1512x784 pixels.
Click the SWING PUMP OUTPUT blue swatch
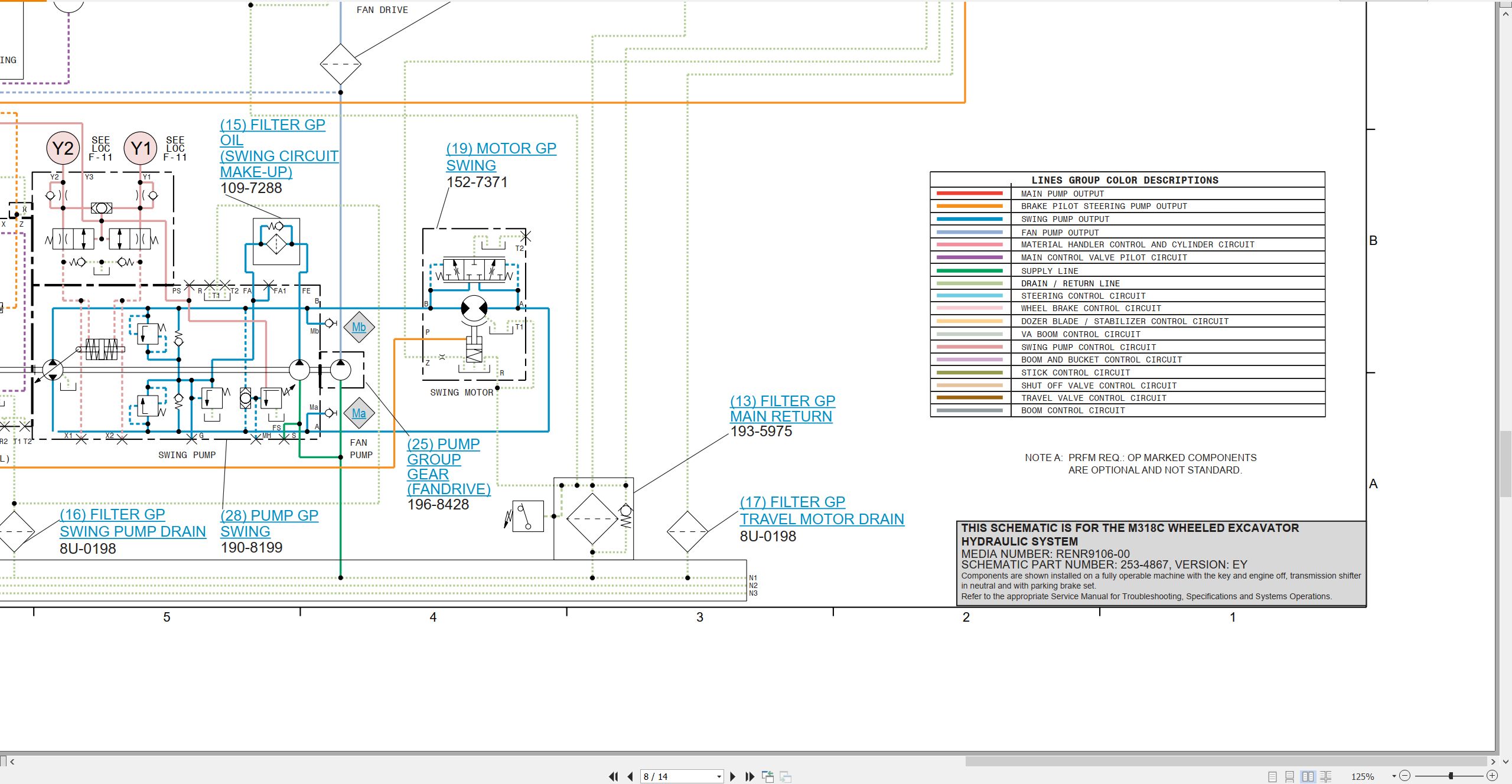pyautogui.click(x=969, y=219)
